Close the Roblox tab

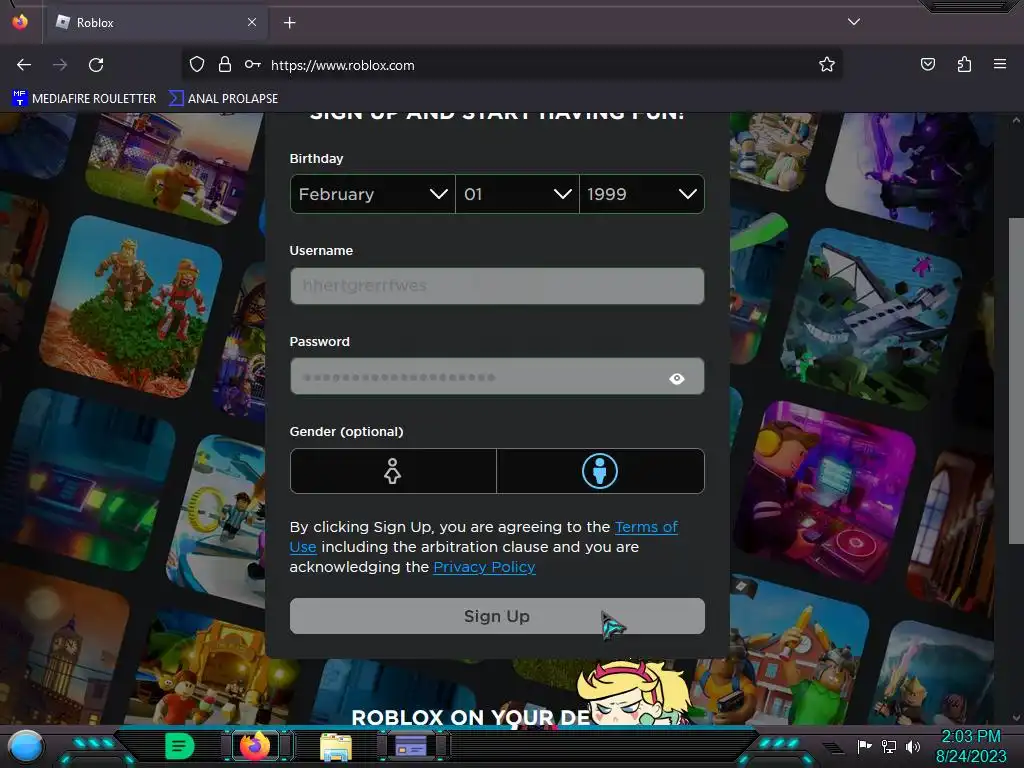[252, 22]
